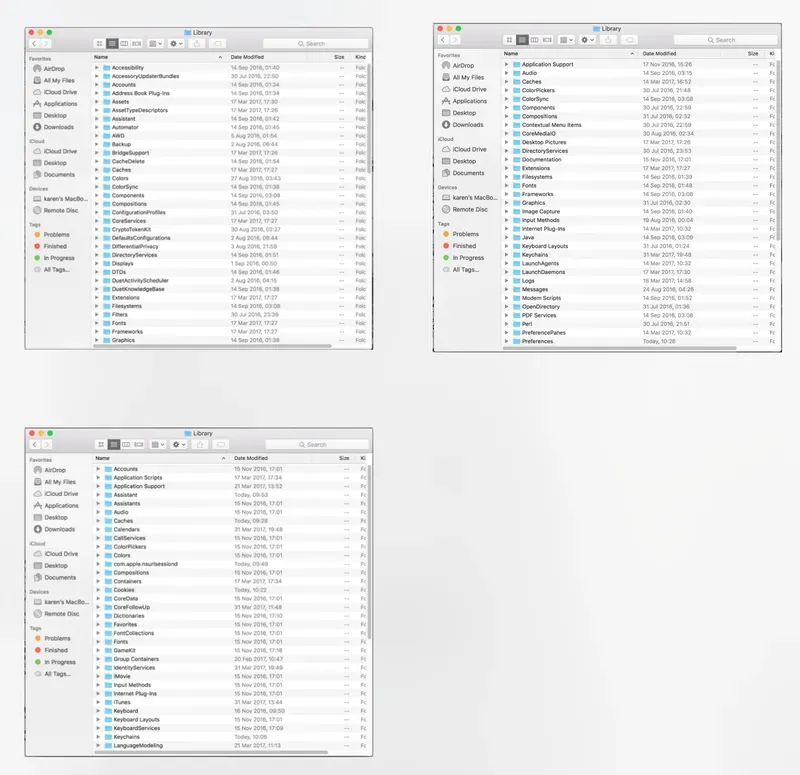Screen dimensions: 800x775
Task: Switch top-left window to icon view
Action: click(x=100, y=44)
